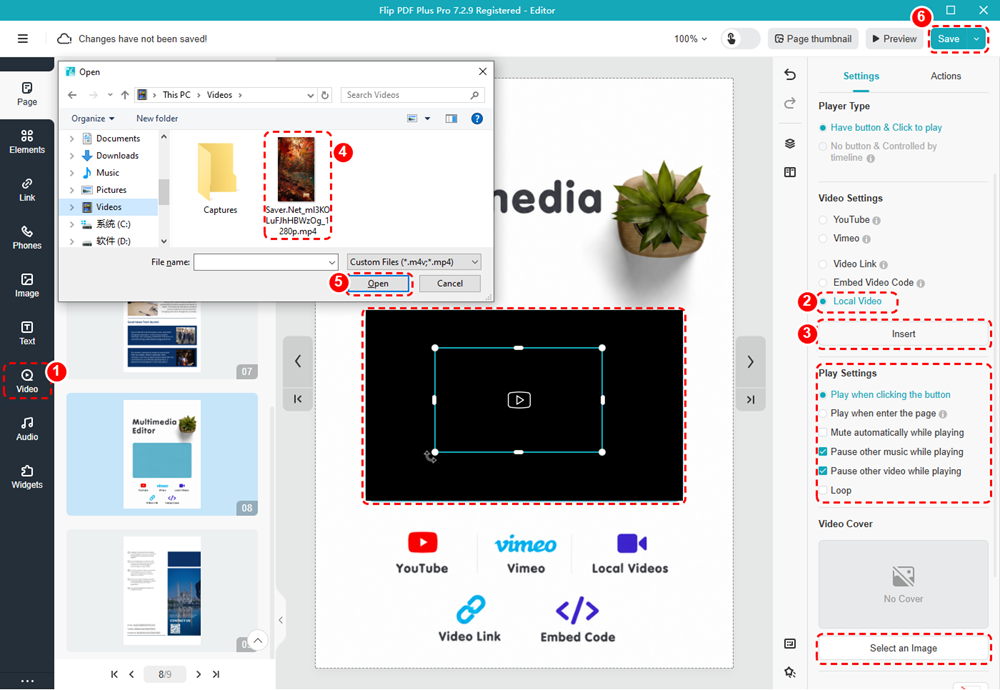Click the help icon in Open dialog

[476, 119]
